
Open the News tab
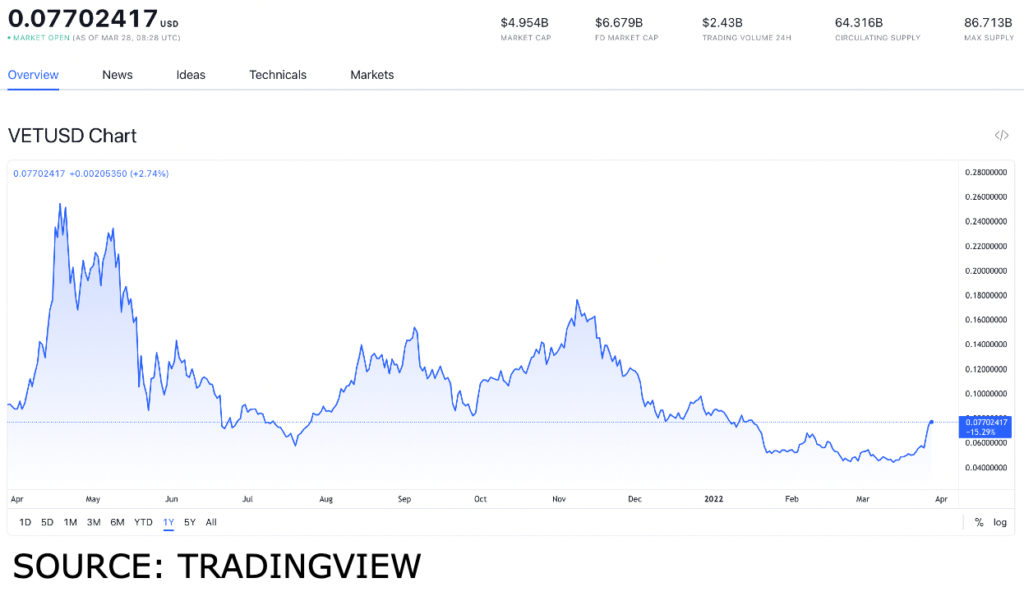118,74
